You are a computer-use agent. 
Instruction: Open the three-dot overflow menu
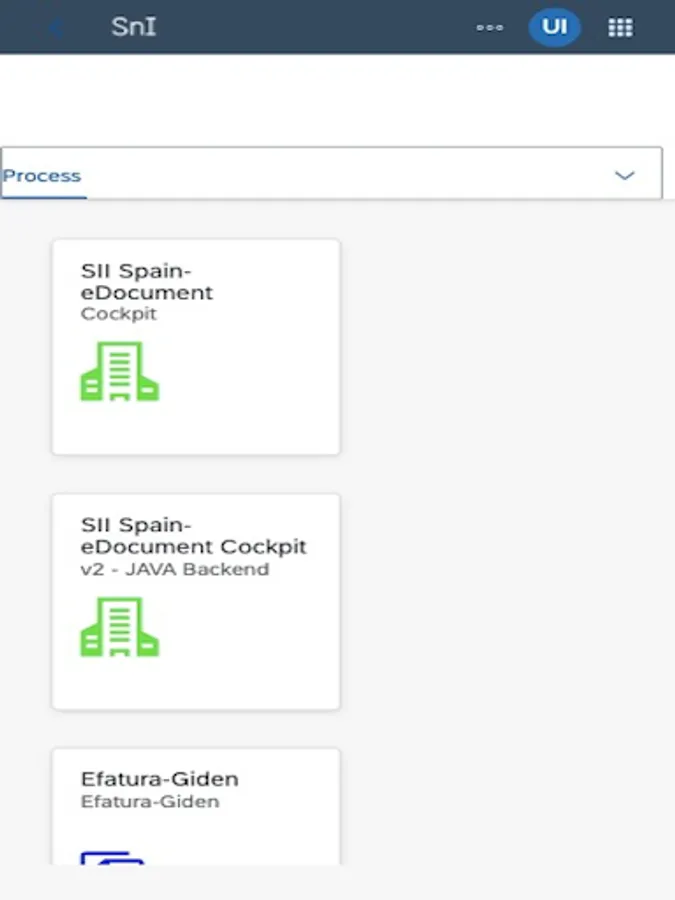tap(489, 27)
